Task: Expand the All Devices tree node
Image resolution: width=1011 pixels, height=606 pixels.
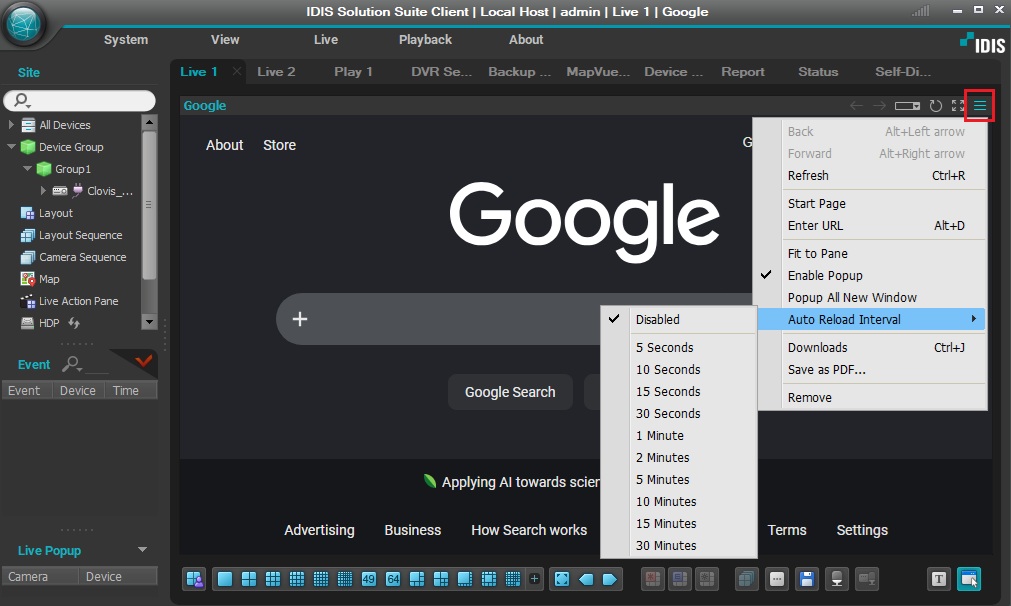Action: [11, 124]
